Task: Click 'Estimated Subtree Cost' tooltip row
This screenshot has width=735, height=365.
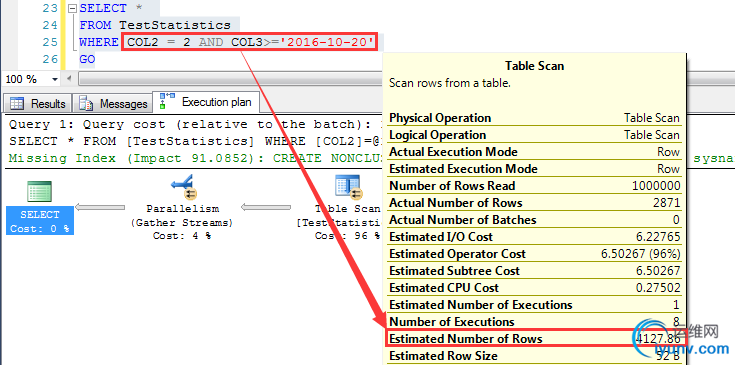Action: click(534, 271)
